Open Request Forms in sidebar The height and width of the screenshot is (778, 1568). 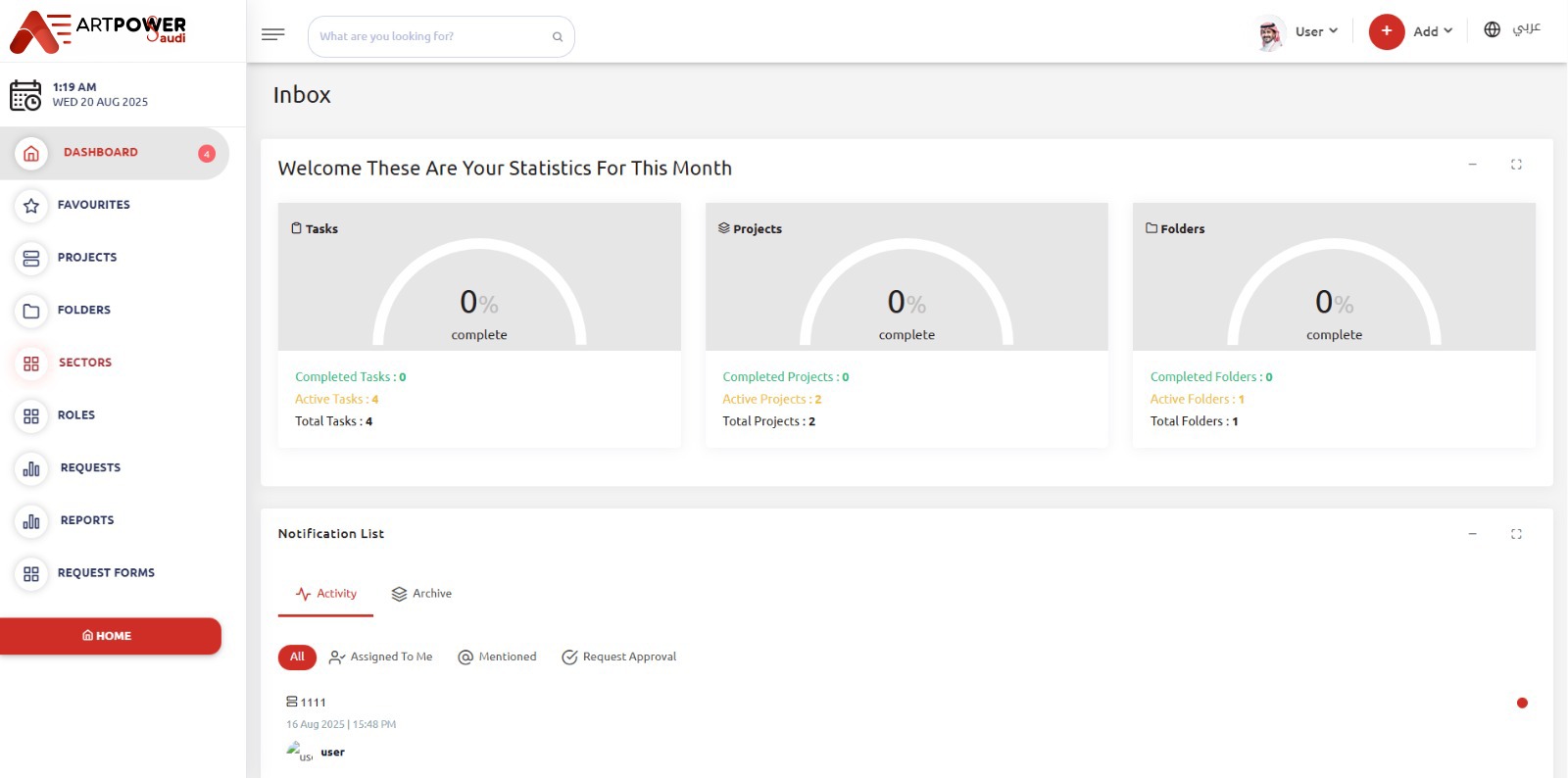[x=106, y=573]
